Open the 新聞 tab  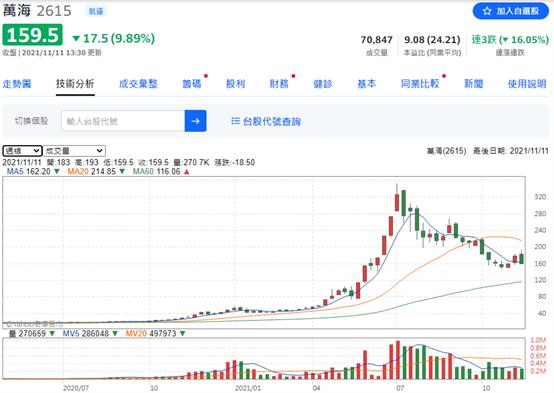[x=473, y=84]
